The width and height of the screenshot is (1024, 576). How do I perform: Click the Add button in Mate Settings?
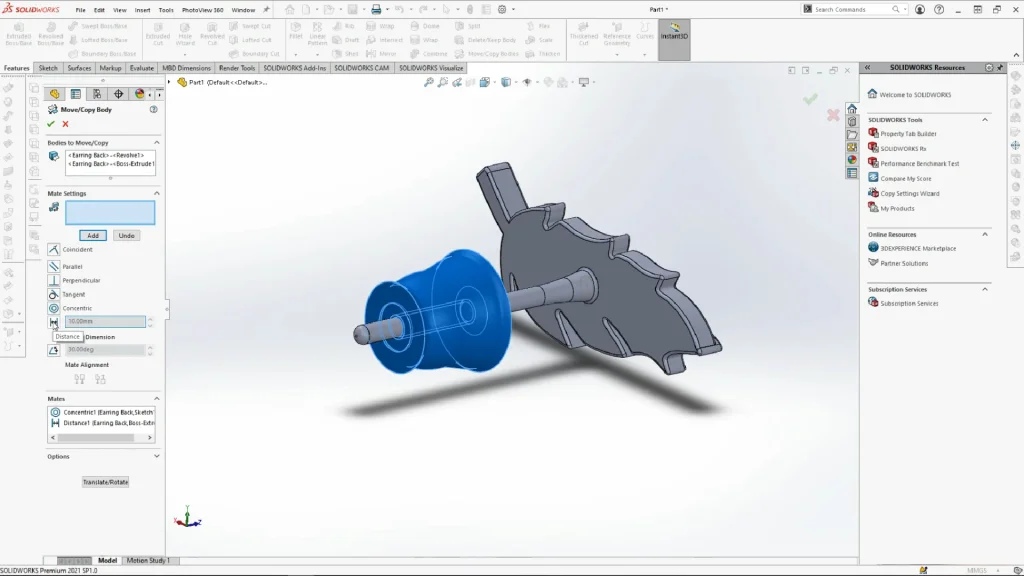[x=93, y=236]
